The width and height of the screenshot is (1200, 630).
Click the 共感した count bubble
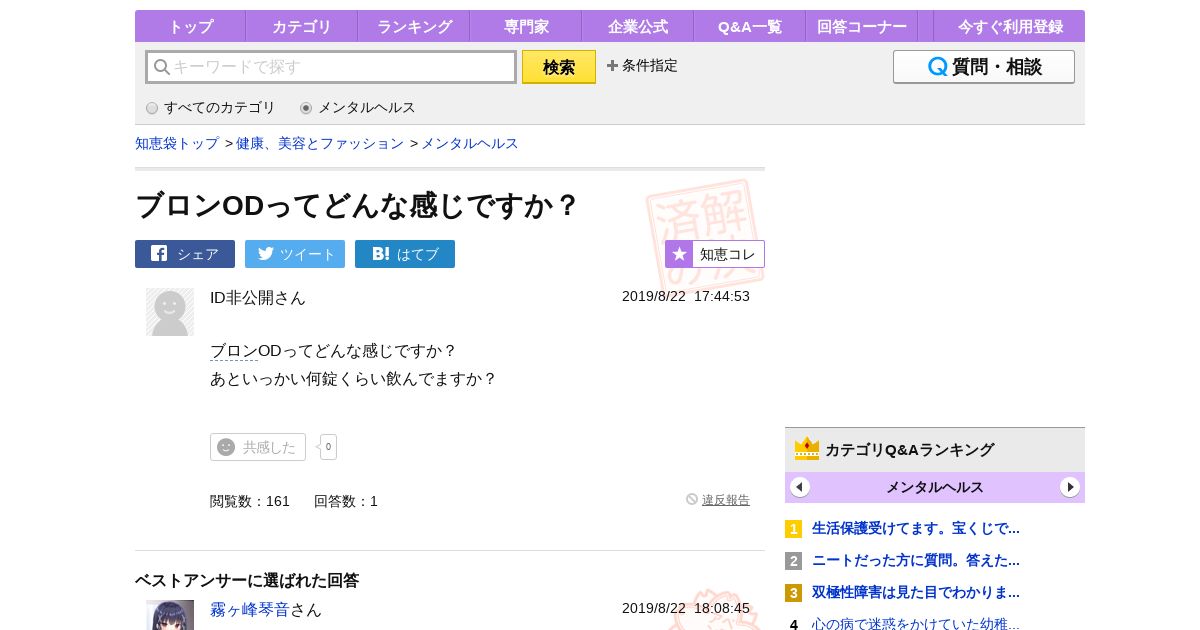pos(328,447)
